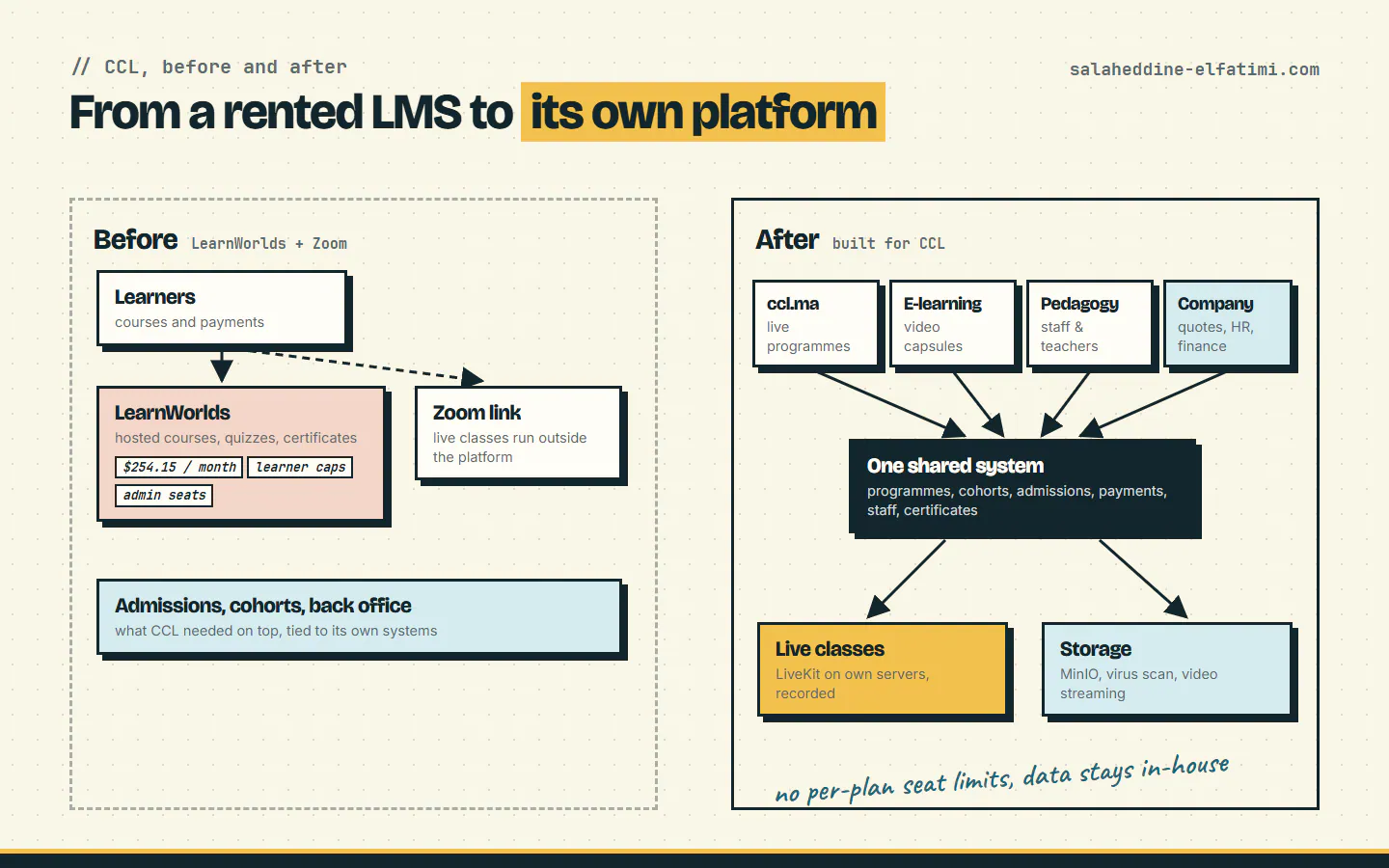
Task: Click the Pedagogy staff & teachers card
Action: pyautogui.click(x=1090, y=324)
